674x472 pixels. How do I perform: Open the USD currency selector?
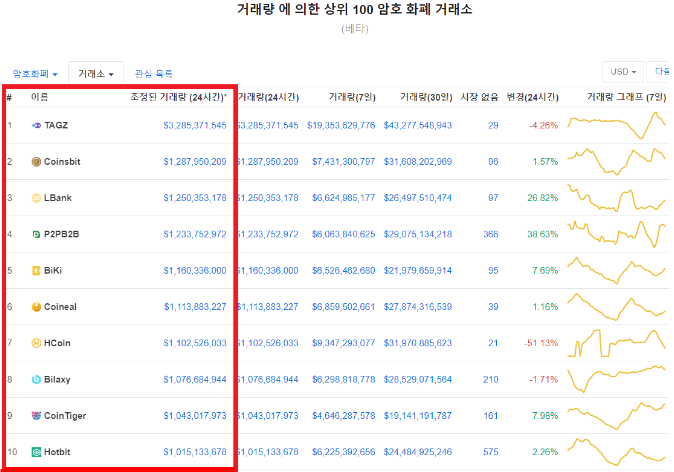tap(623, 72)
